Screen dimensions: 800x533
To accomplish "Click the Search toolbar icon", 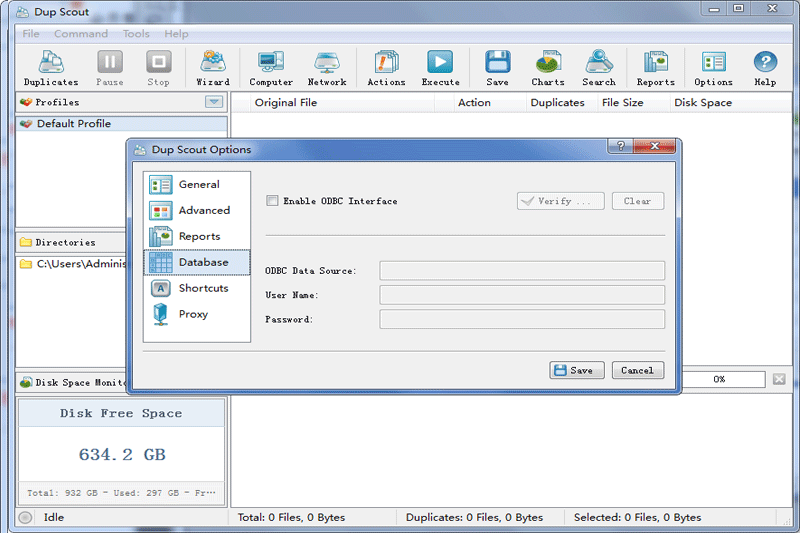I will 599,68.
